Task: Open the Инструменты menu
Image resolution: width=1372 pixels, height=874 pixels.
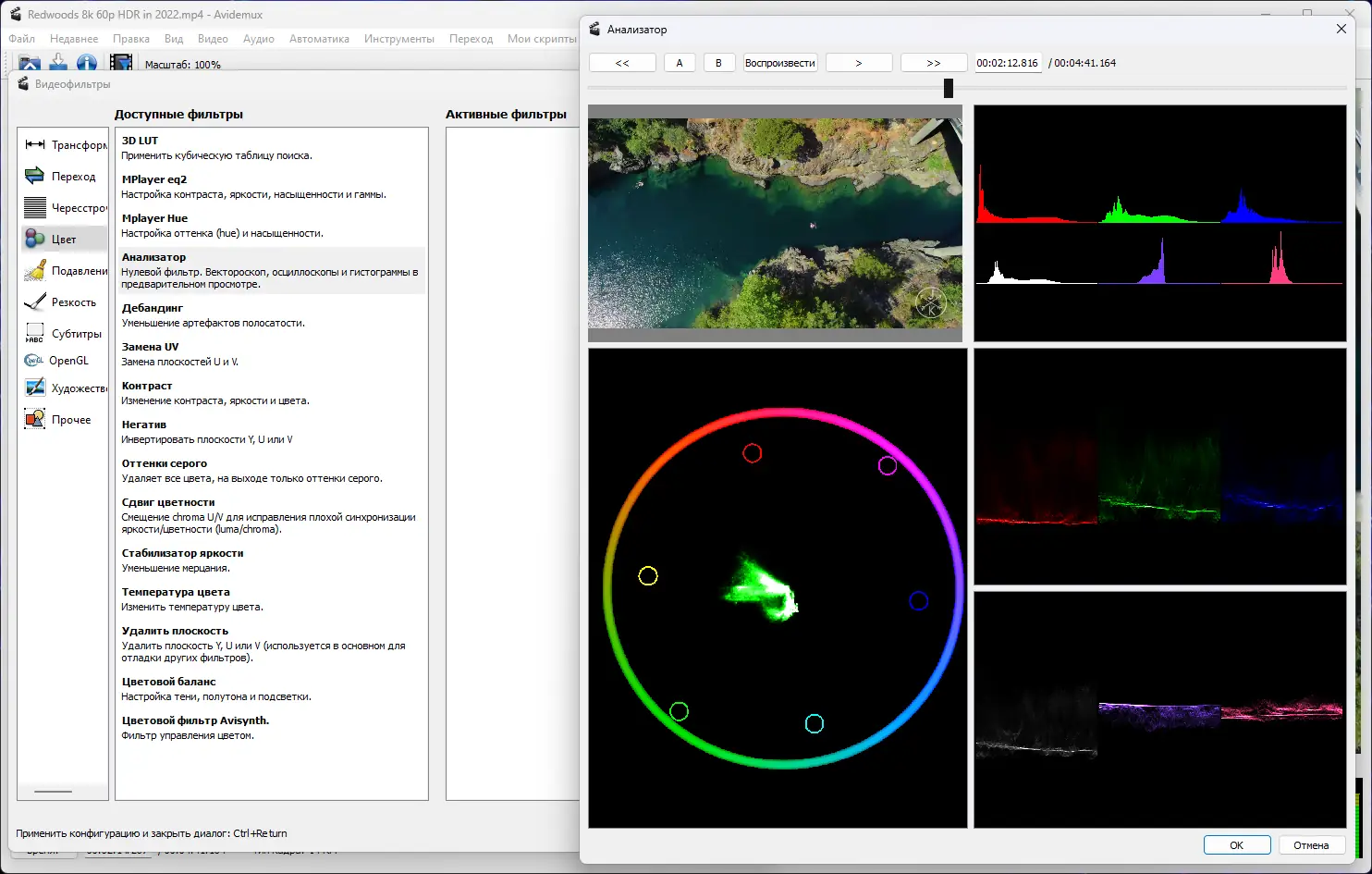Action: 398,39
